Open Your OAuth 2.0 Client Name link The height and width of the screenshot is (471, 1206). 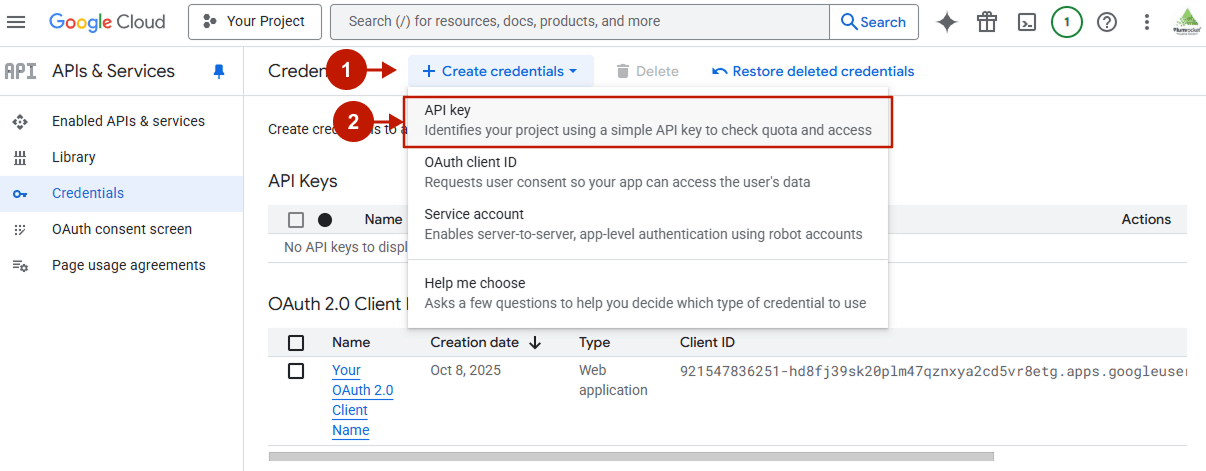tap(363, 400)
